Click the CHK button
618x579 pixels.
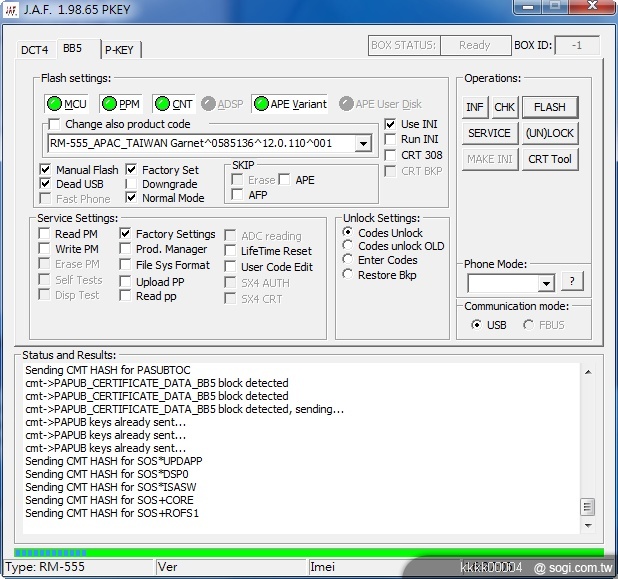tap(504, 107)
